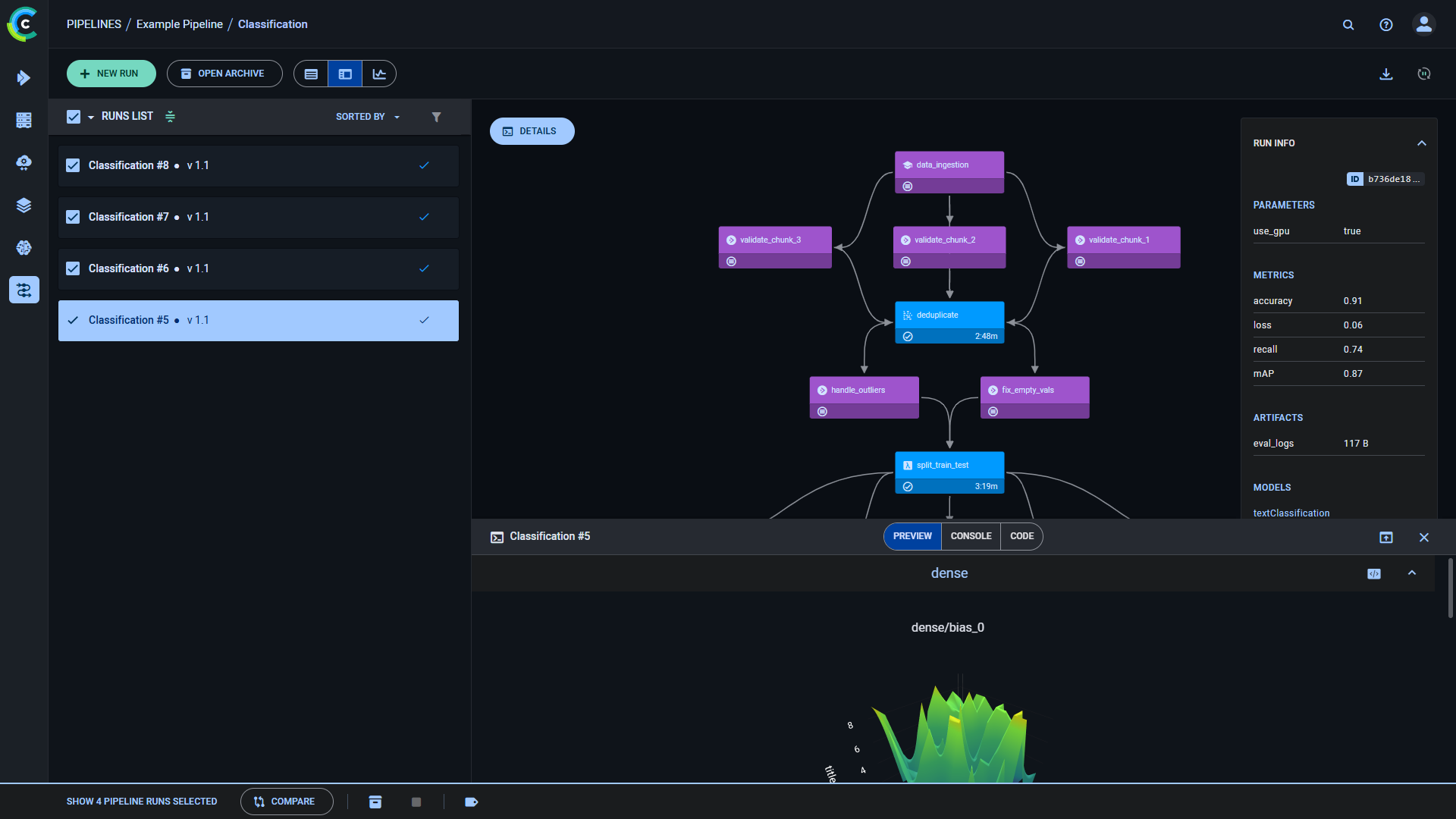Click the archive icon in the bottom bar
The width and height of the screenshot is (1456, 819).
coord(375,802)
